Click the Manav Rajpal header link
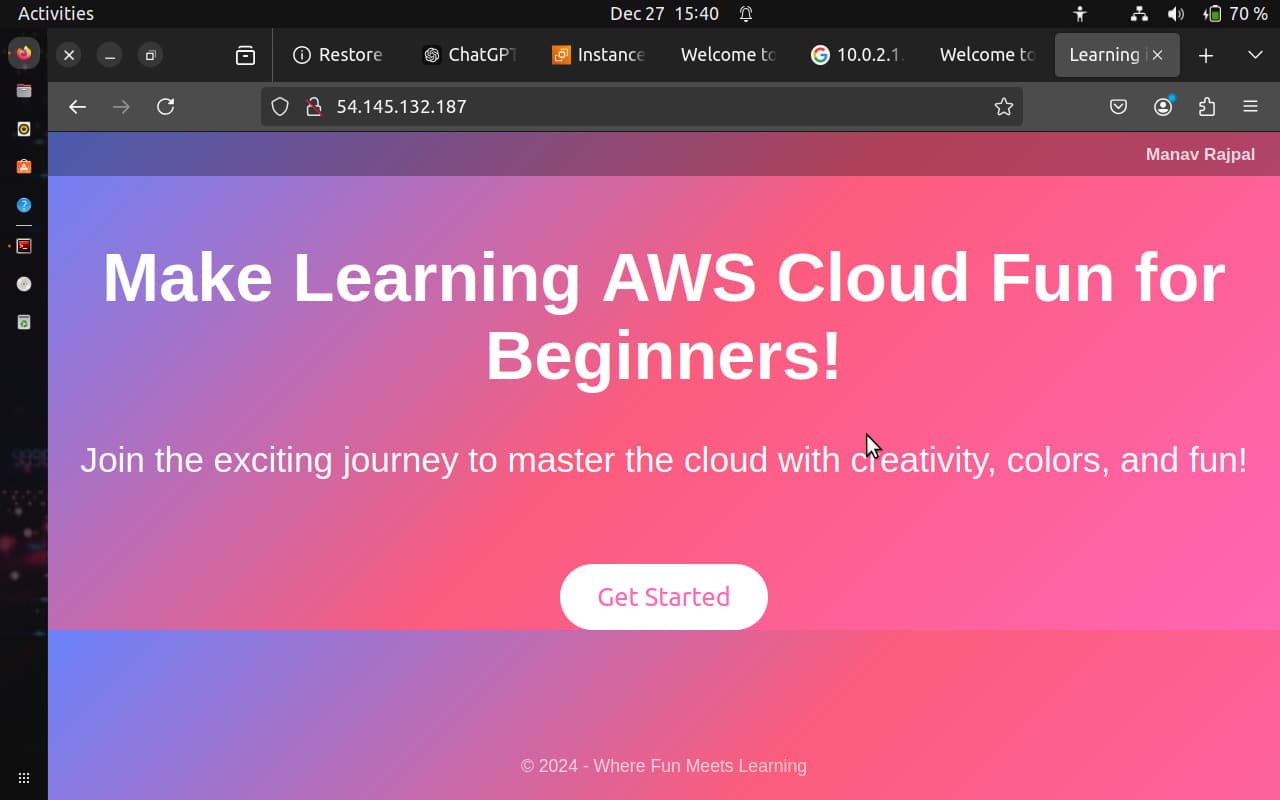The image size is (1280, 800). click(x=1200, y=154)
